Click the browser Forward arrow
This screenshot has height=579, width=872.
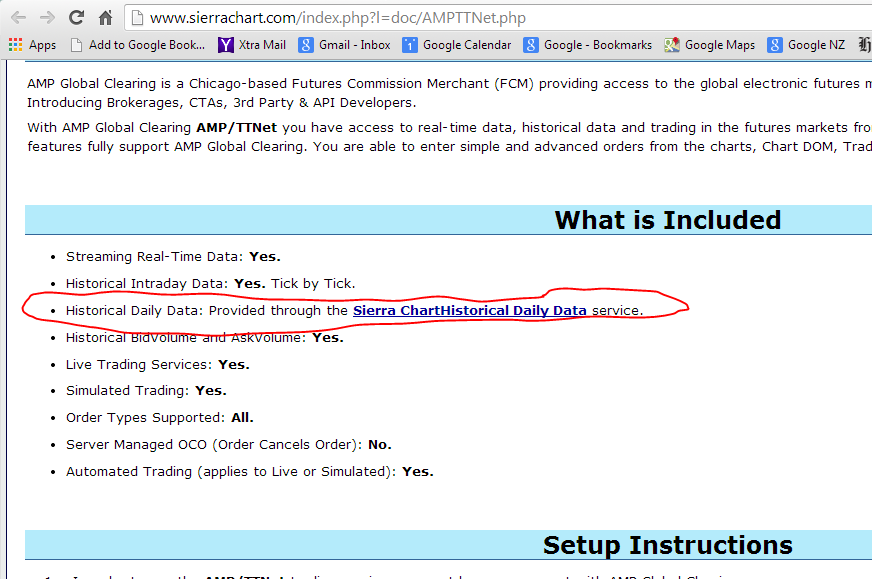pos(47,18)
